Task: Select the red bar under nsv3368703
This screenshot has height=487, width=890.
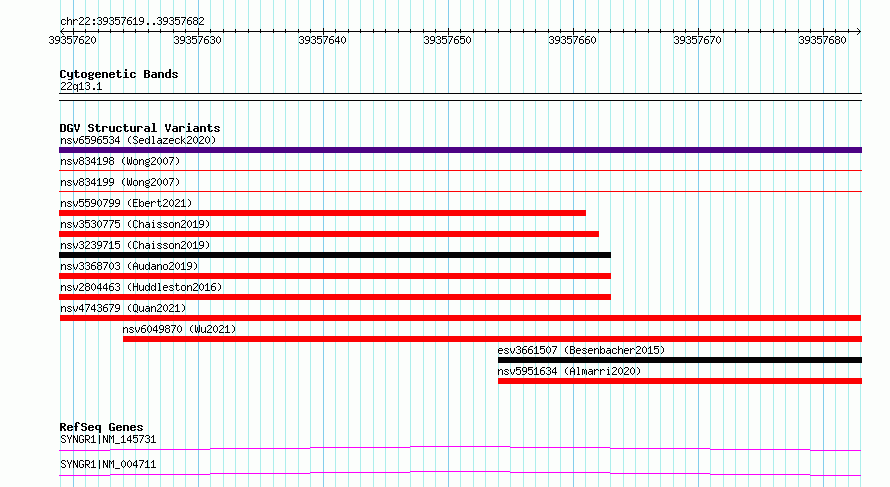Action: tap(335, 276)
